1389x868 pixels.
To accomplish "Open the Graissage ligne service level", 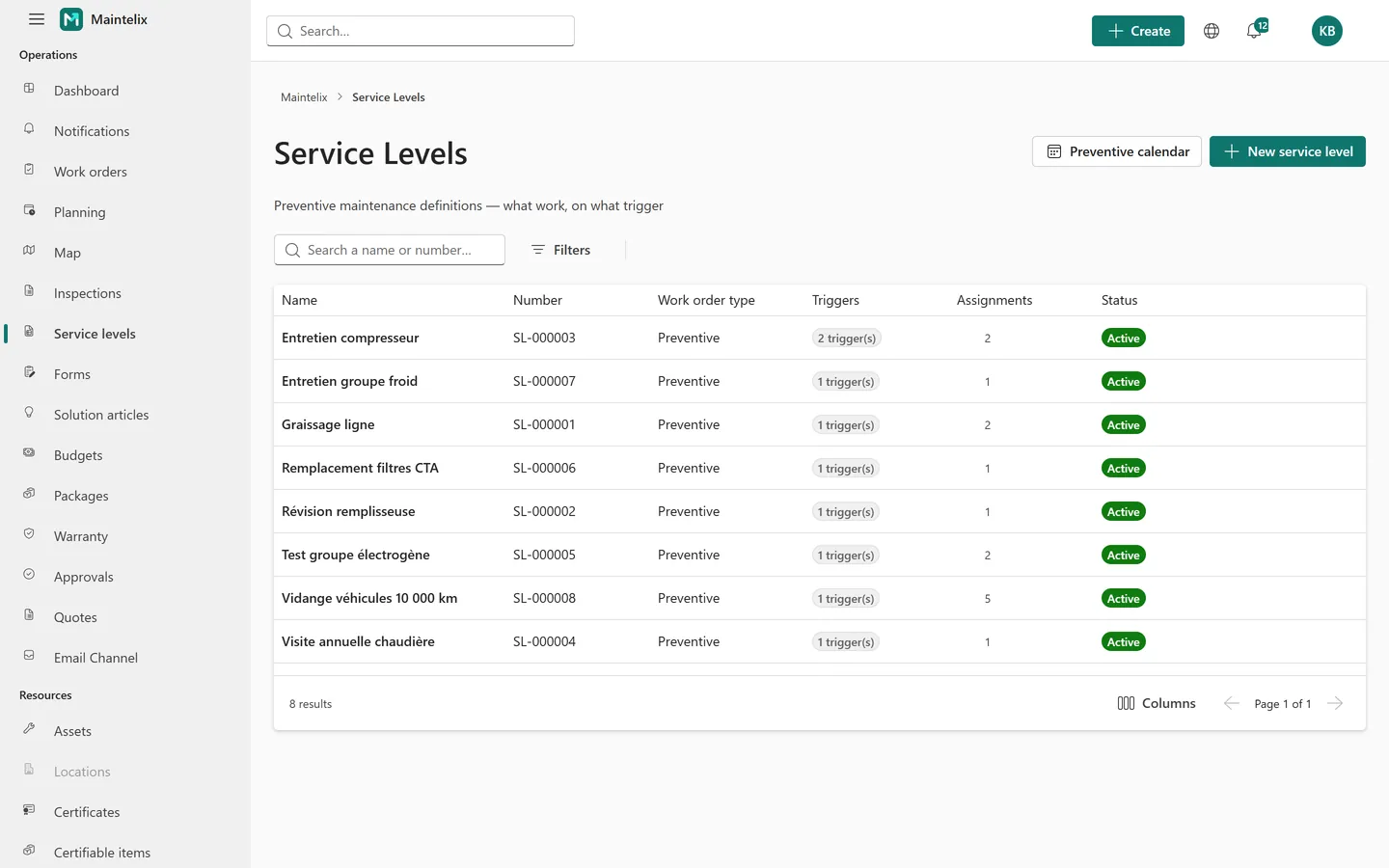I will pos(328,424).
